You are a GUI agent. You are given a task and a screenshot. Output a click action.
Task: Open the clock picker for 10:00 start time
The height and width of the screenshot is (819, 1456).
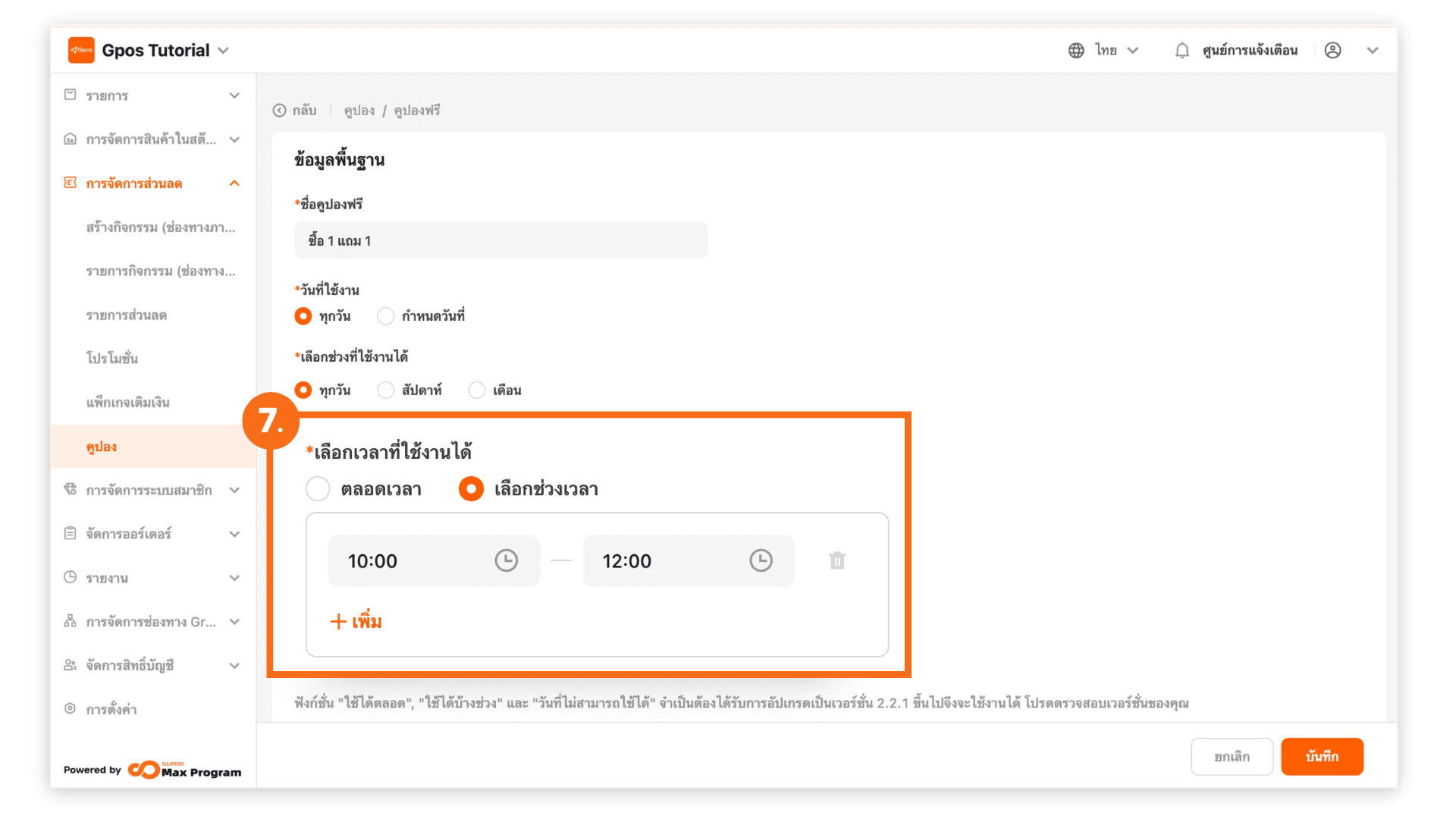click(506, 560)
